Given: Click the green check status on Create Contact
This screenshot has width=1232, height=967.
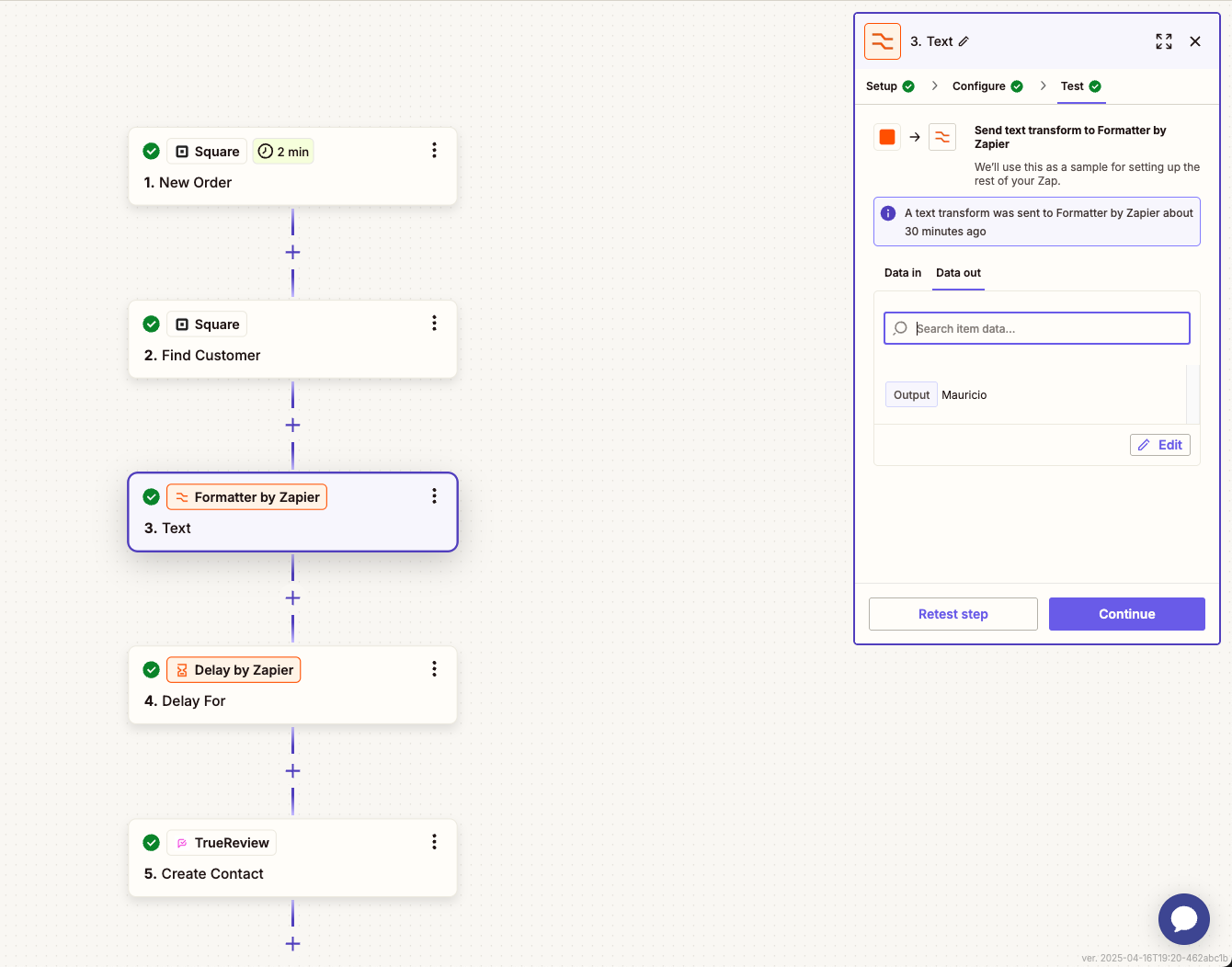Looking at the screenshot, I should 152,843.
